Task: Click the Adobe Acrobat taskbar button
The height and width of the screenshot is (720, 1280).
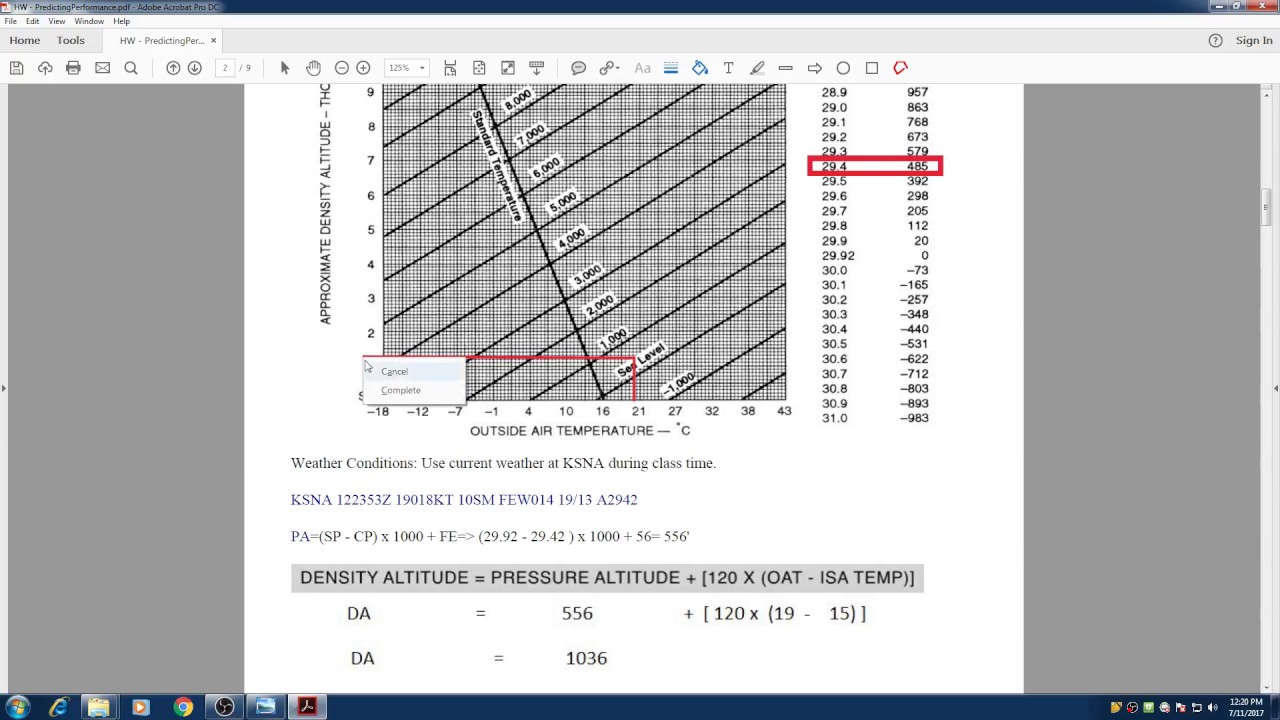Action: pos(307,707)
